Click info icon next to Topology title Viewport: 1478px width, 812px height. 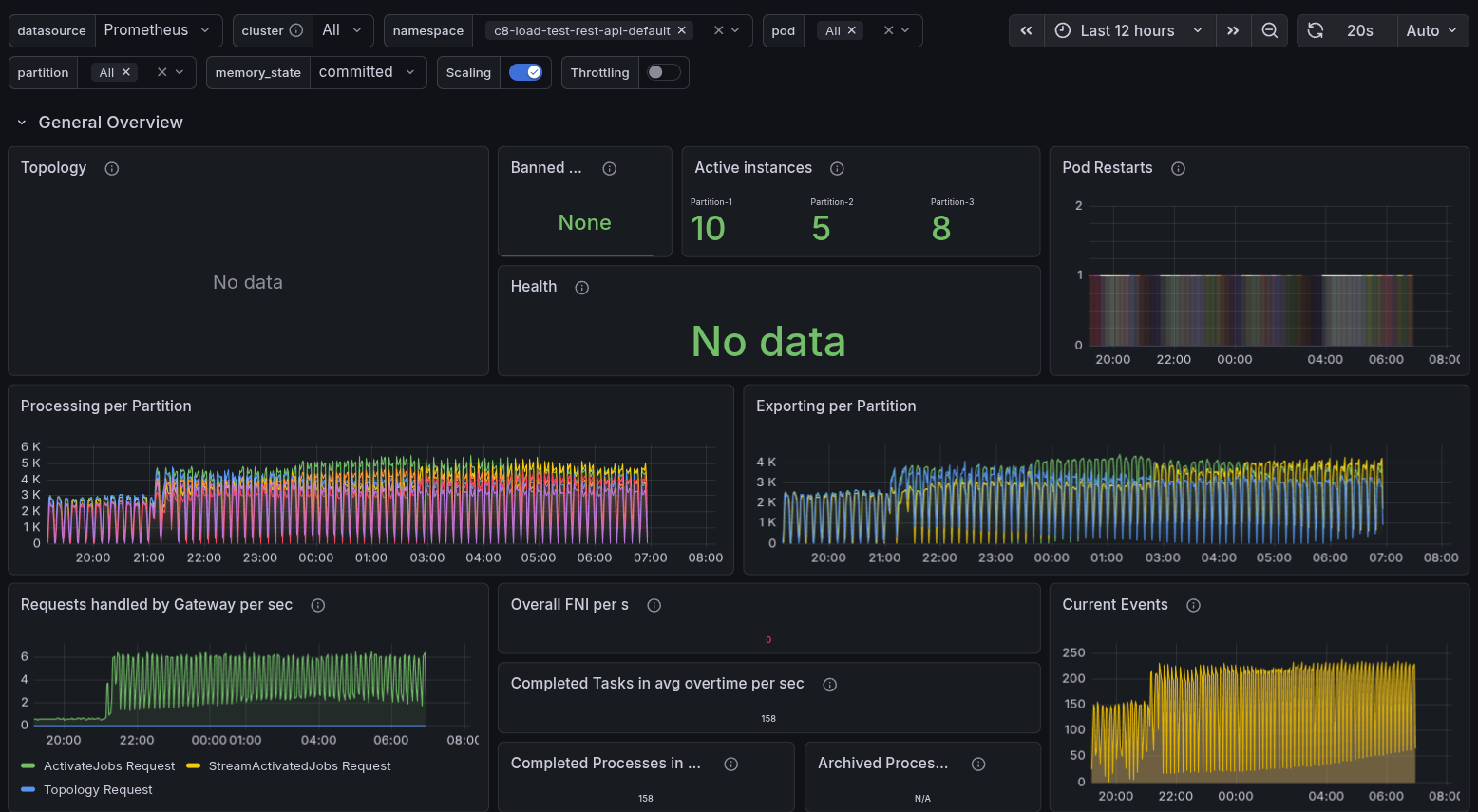[x=112, y=168]
